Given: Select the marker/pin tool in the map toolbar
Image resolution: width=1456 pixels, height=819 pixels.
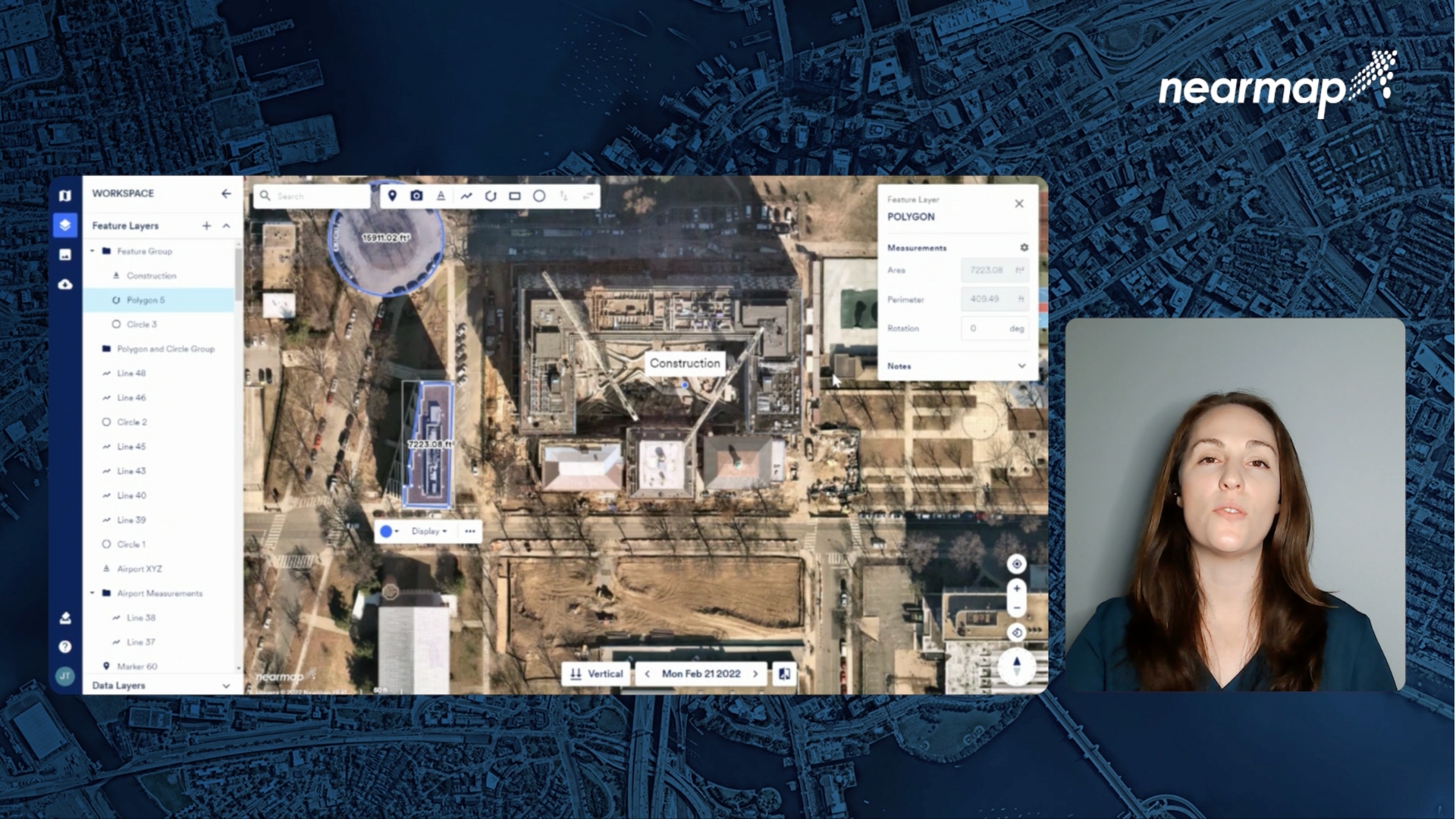Looking at the screenshot, I should (392, 196).
